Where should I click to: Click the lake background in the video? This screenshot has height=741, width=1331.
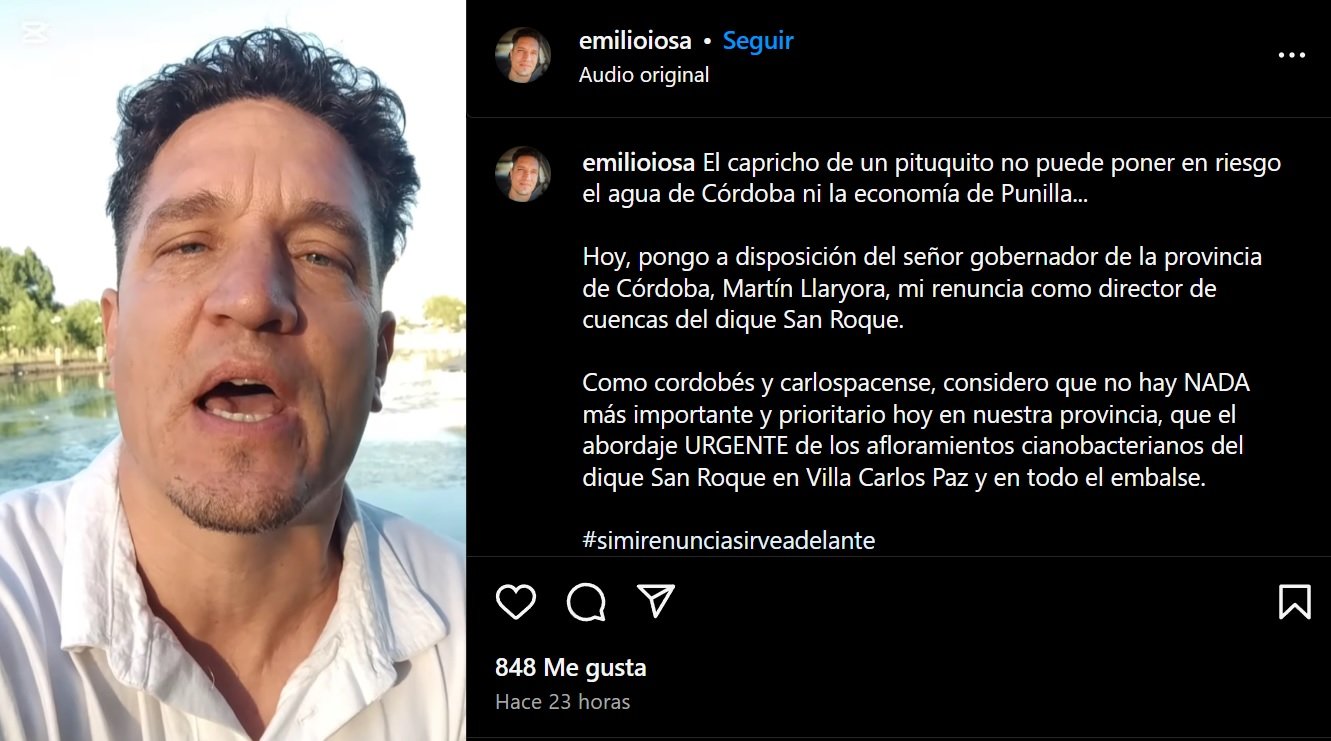(50, 430)
